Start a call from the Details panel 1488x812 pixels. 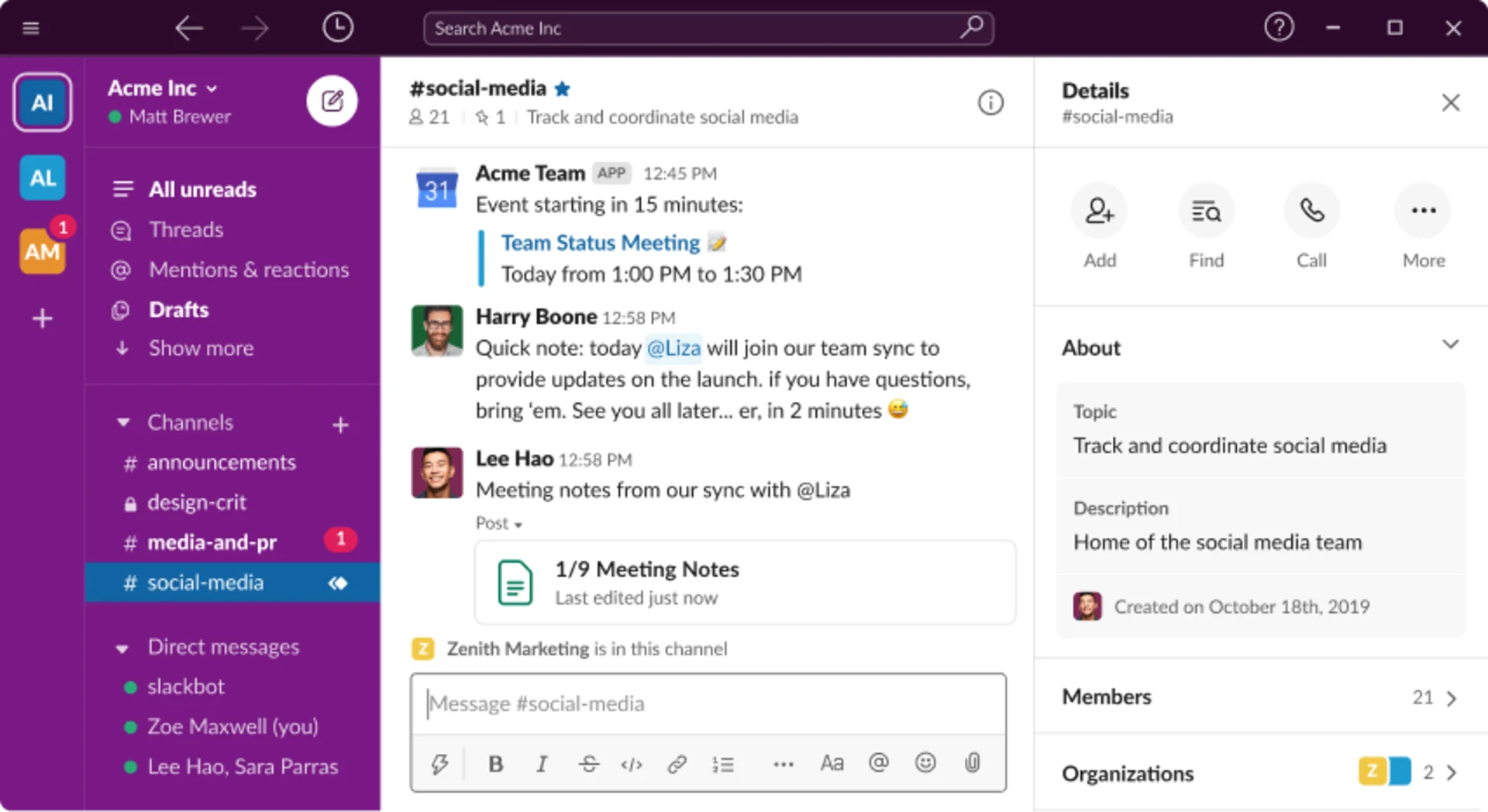1311,210
